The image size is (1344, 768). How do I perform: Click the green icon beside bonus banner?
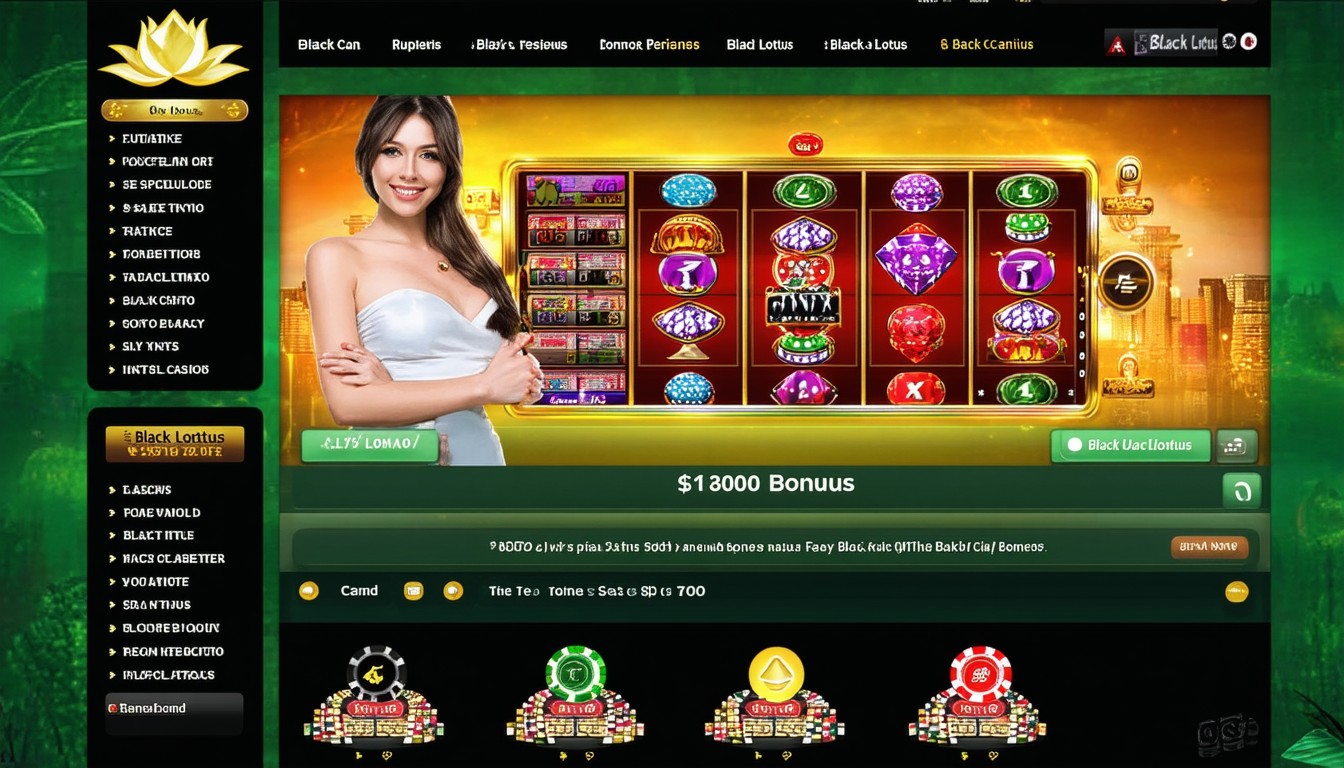point(1241,492)
